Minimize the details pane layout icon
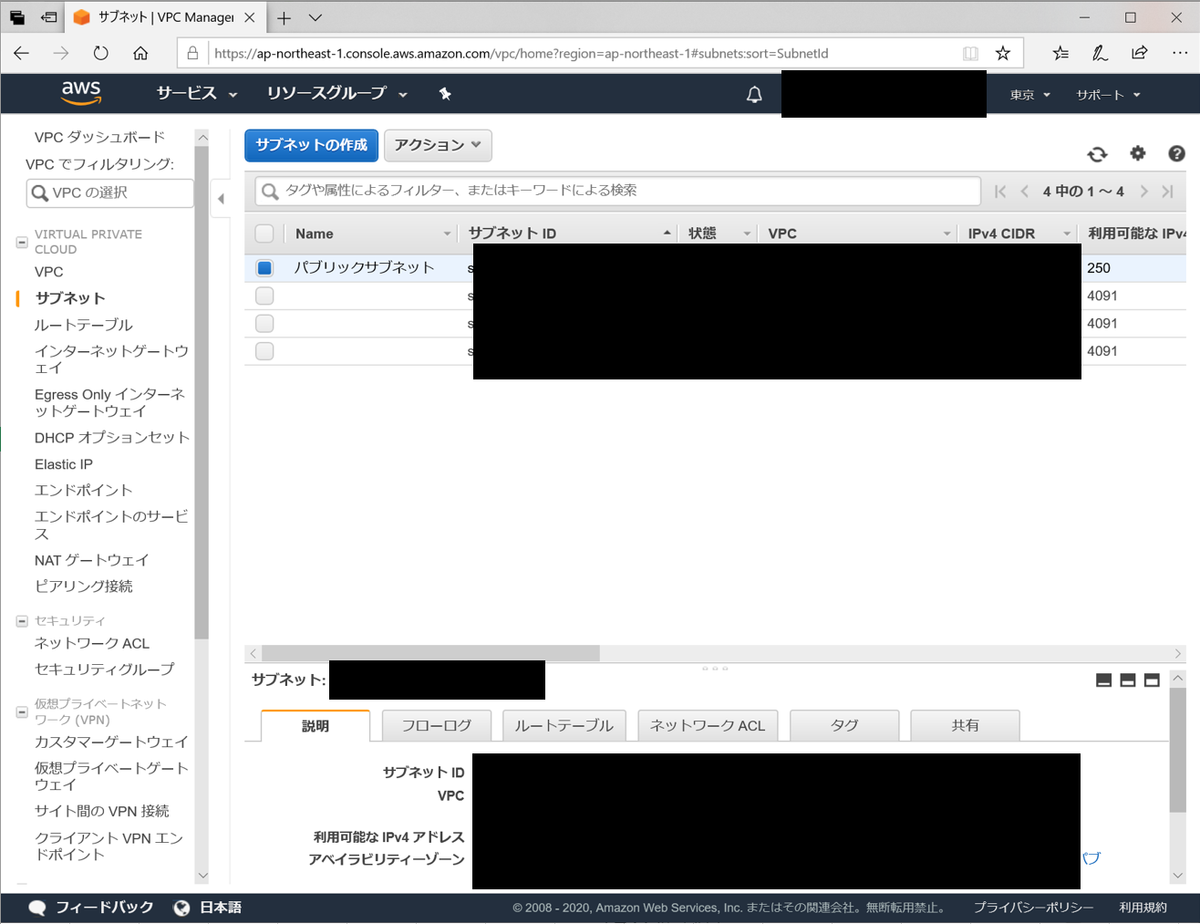The image size is (1200, 924). coord(1104,680)
